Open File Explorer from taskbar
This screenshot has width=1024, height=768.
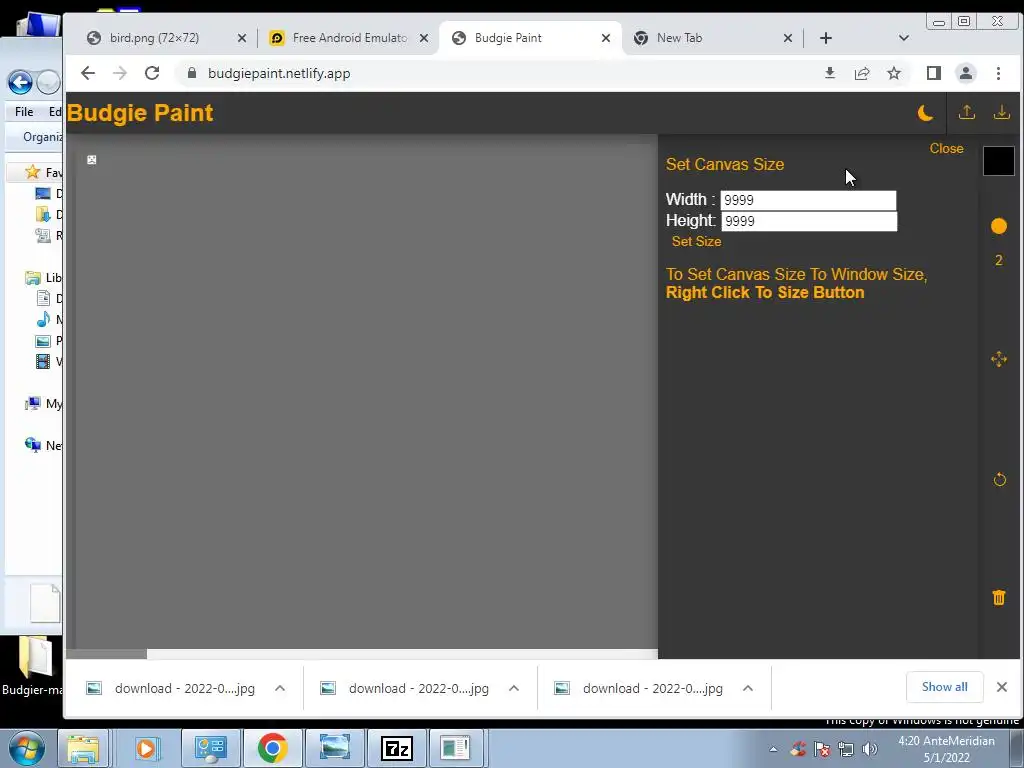(x=83, y=748)
